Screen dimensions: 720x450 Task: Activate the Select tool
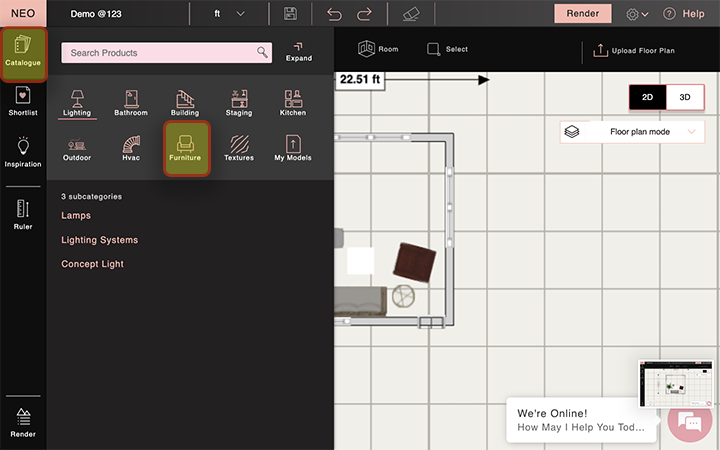pos(447,49)
